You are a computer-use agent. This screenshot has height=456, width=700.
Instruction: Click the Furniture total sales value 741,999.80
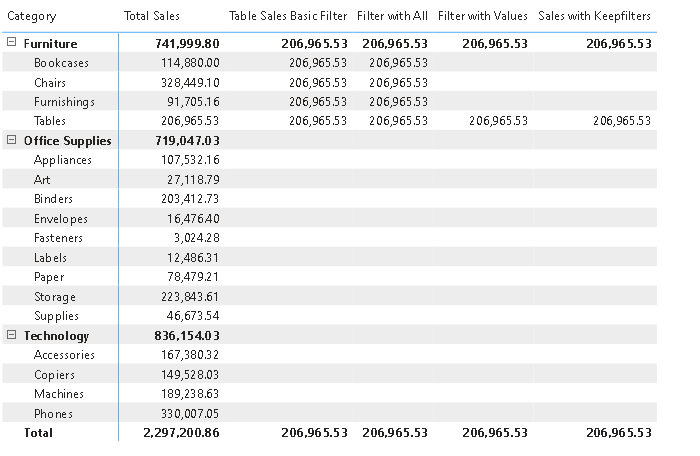pos(188,44)
